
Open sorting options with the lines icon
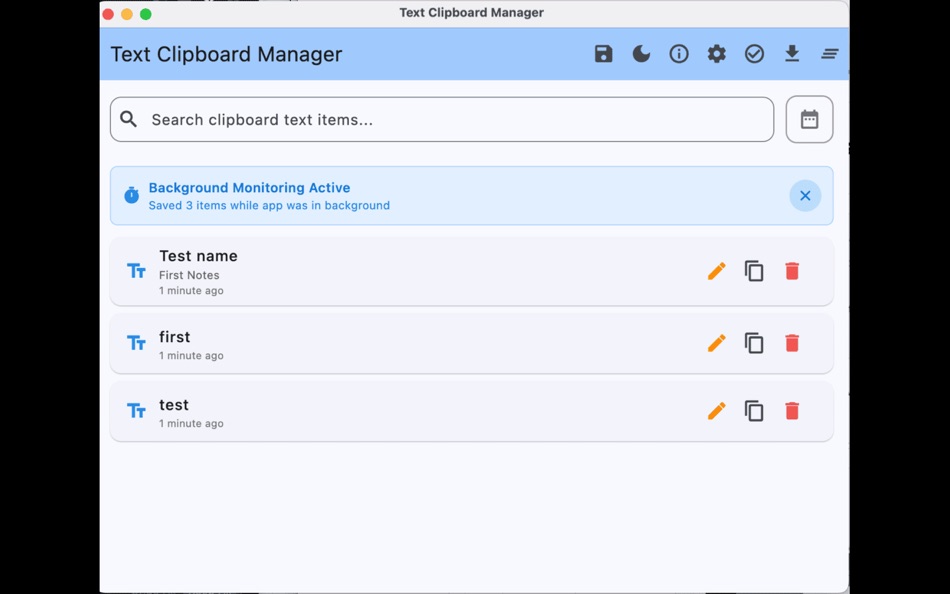(830, 54)
